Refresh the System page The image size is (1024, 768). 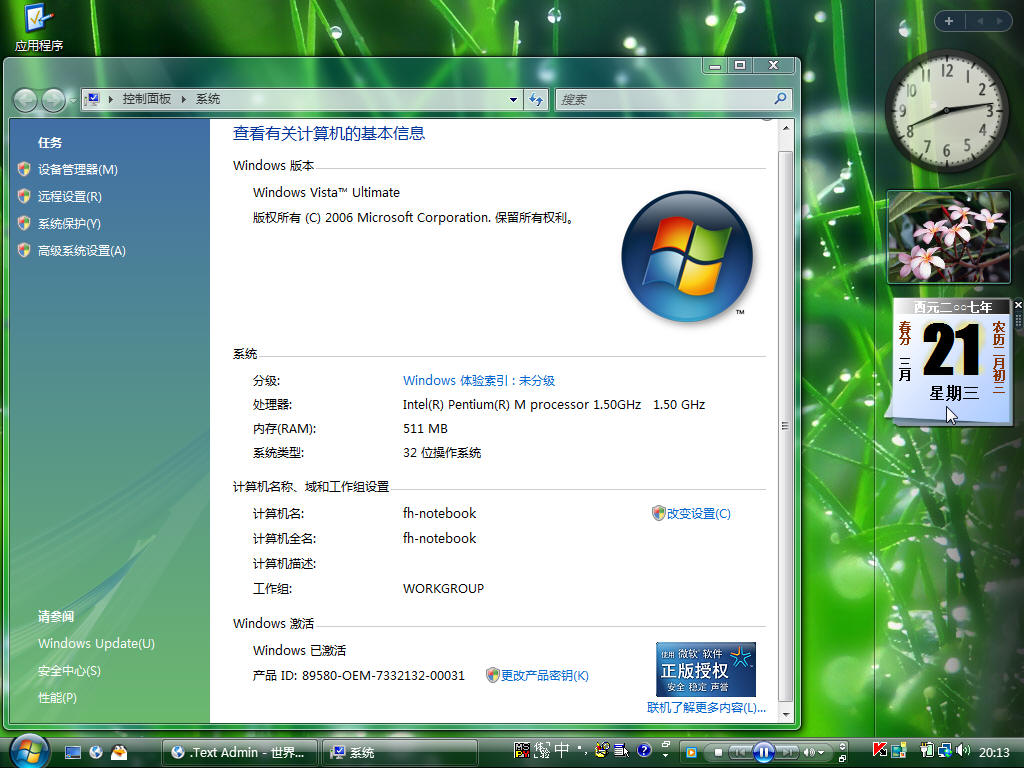point(536,99)
